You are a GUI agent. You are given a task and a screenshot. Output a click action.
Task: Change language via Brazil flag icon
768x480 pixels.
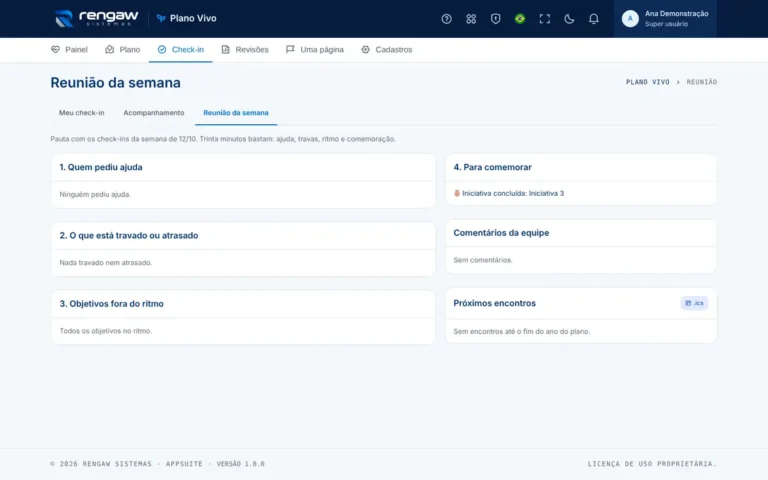coord(520,19)
